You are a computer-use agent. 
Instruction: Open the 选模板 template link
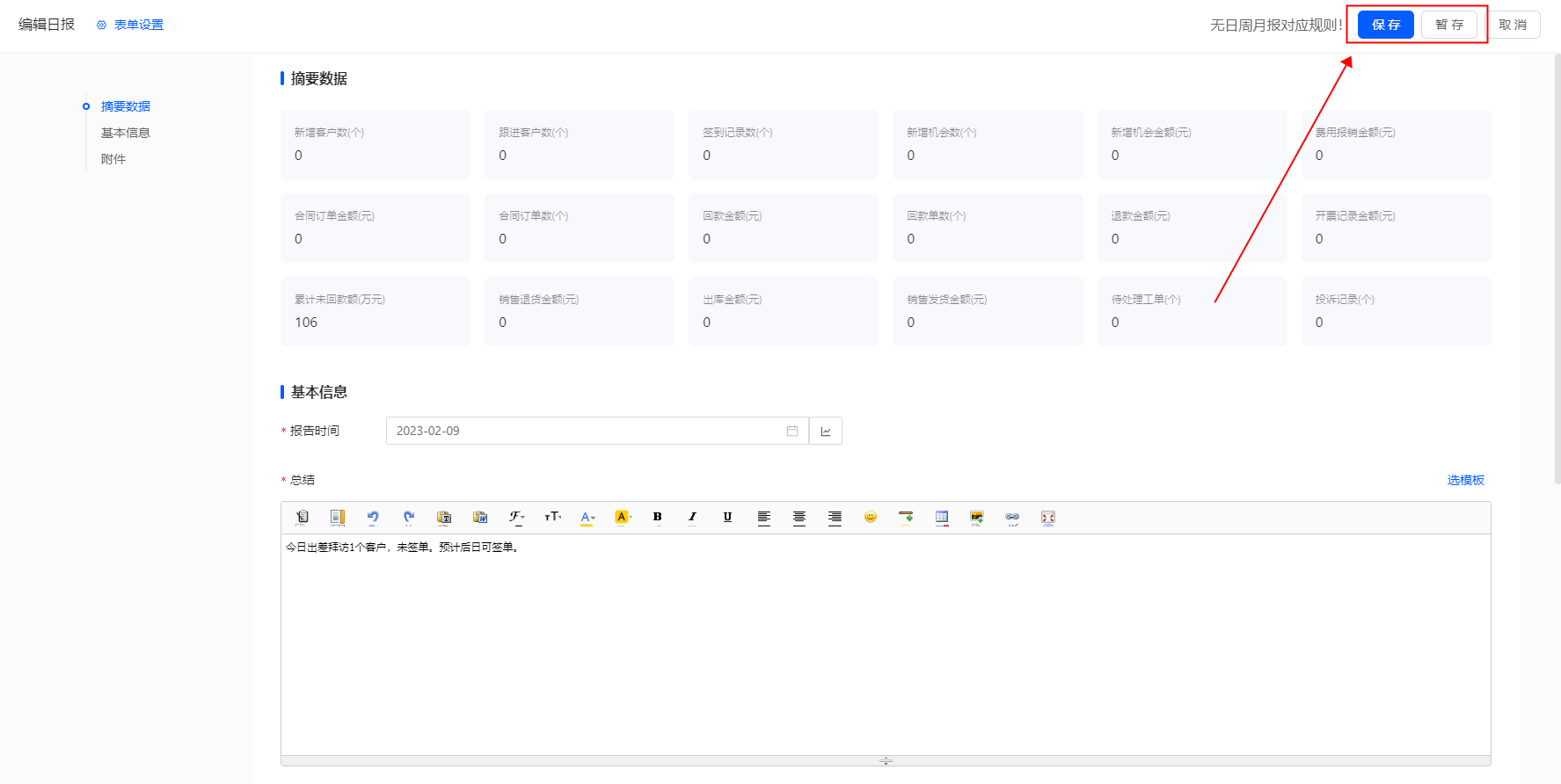(1465, 480)
